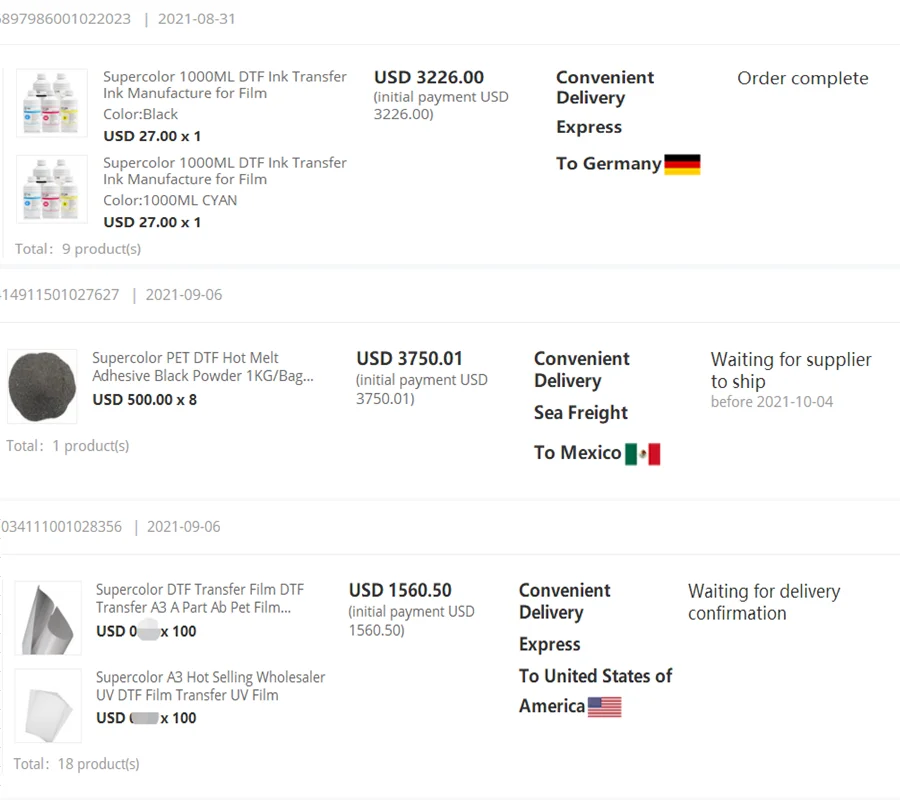Click the USD 1560.50 order total
Screen dimensions: 900x800
click(x=400, y=591)
